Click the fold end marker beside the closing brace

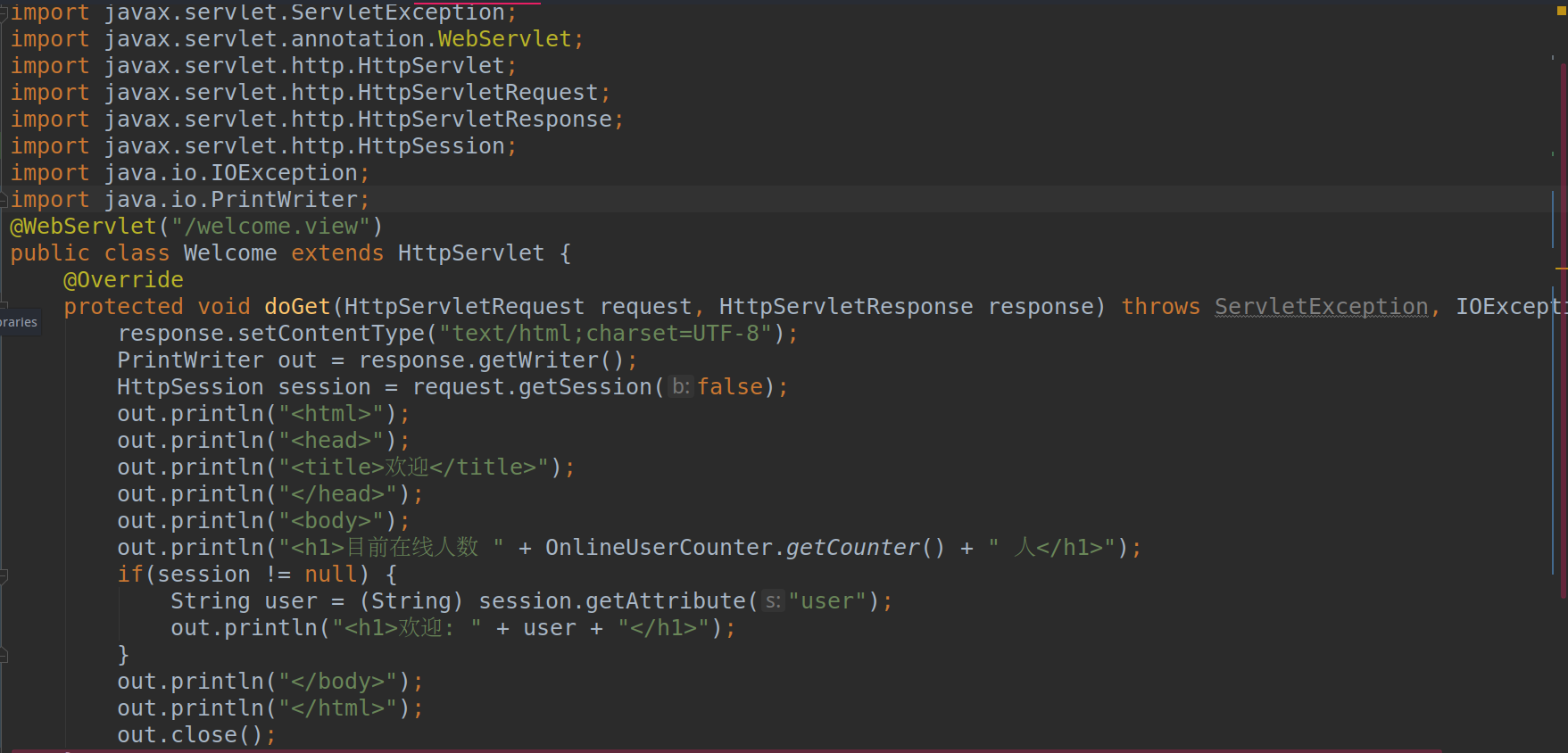tap(4, 656)
